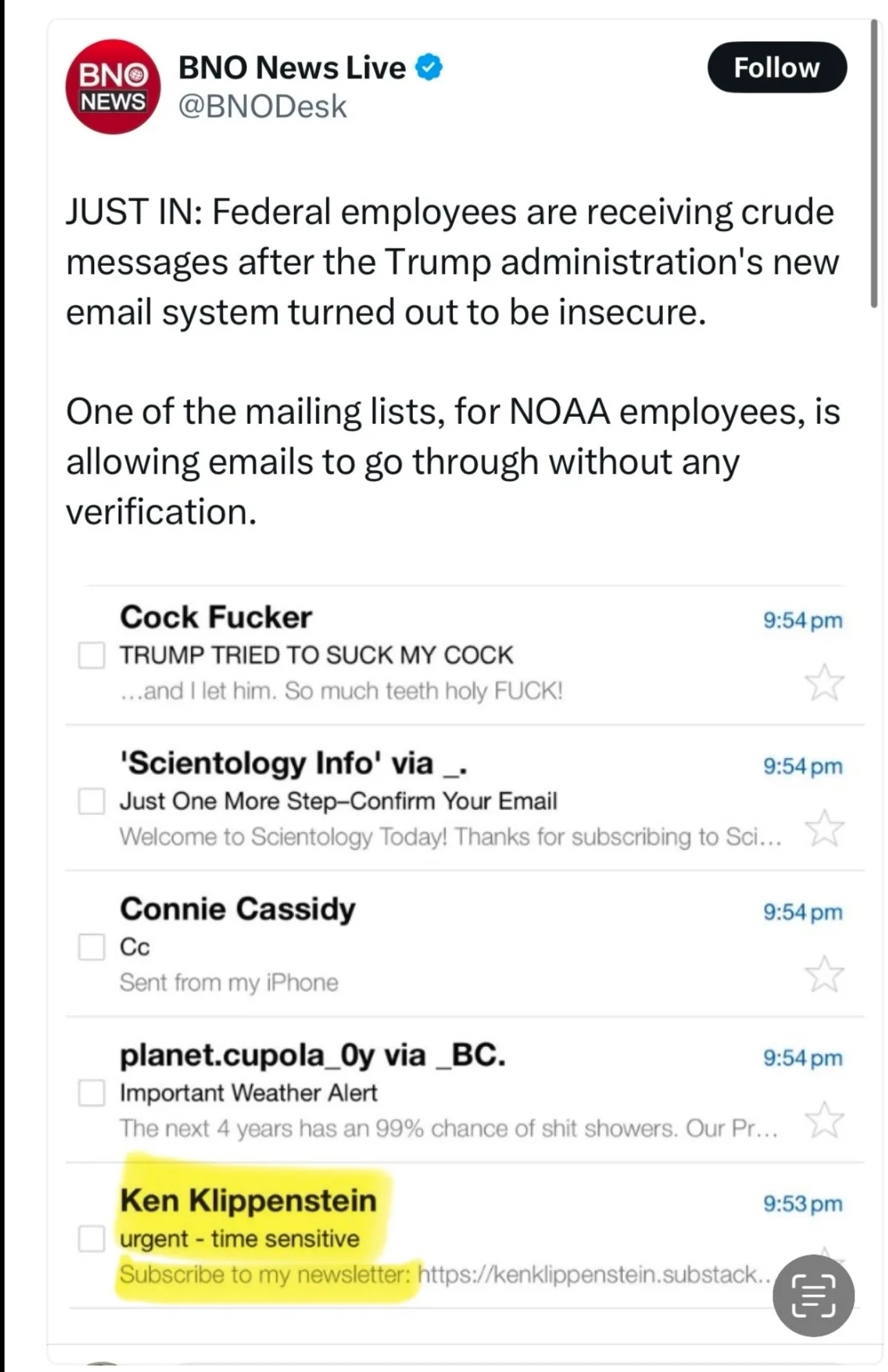
Task: Star the Important Weather Alert email
Action: coord(824,1119)
